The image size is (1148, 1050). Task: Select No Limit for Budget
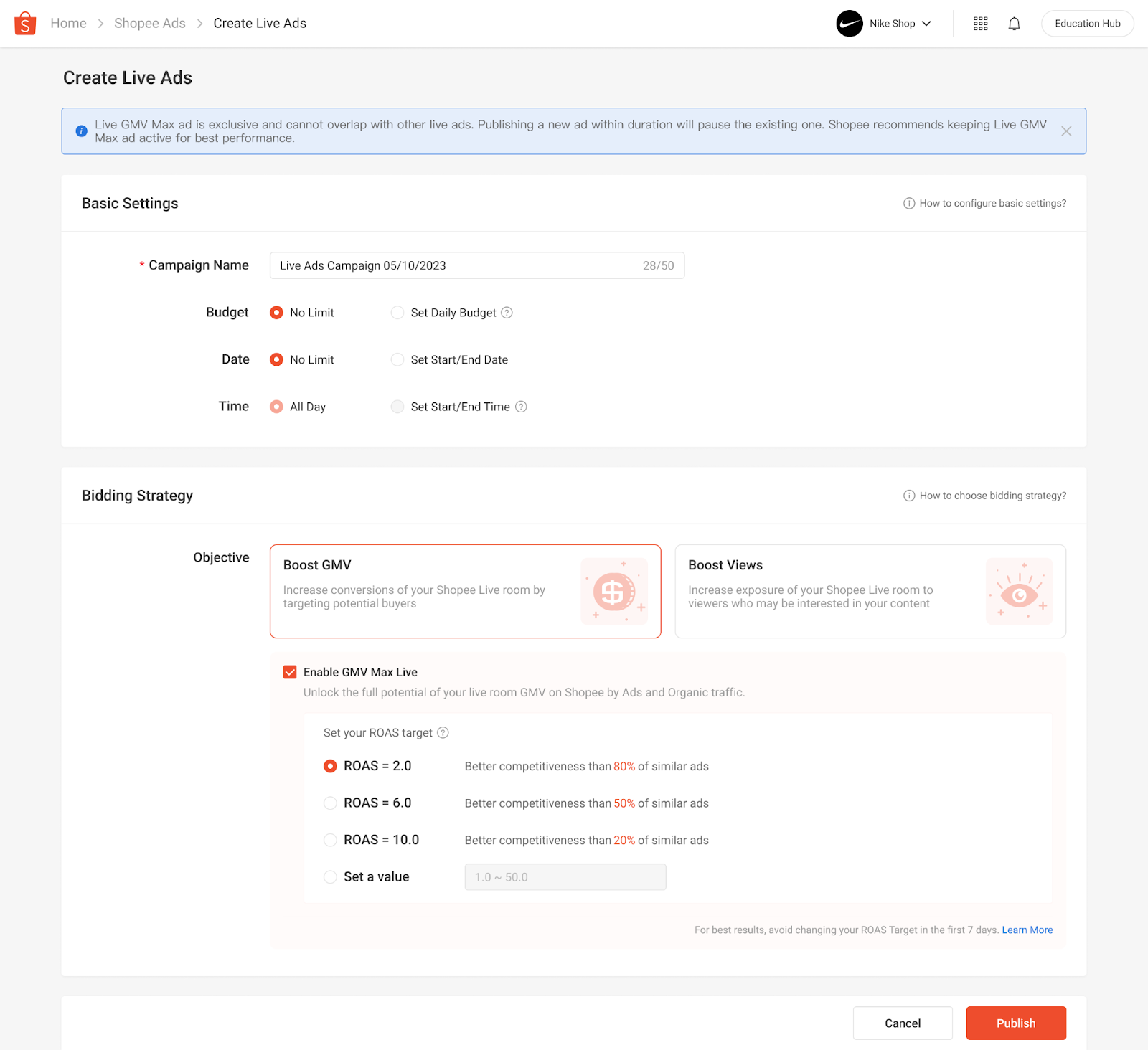click(x=276, y=313)
